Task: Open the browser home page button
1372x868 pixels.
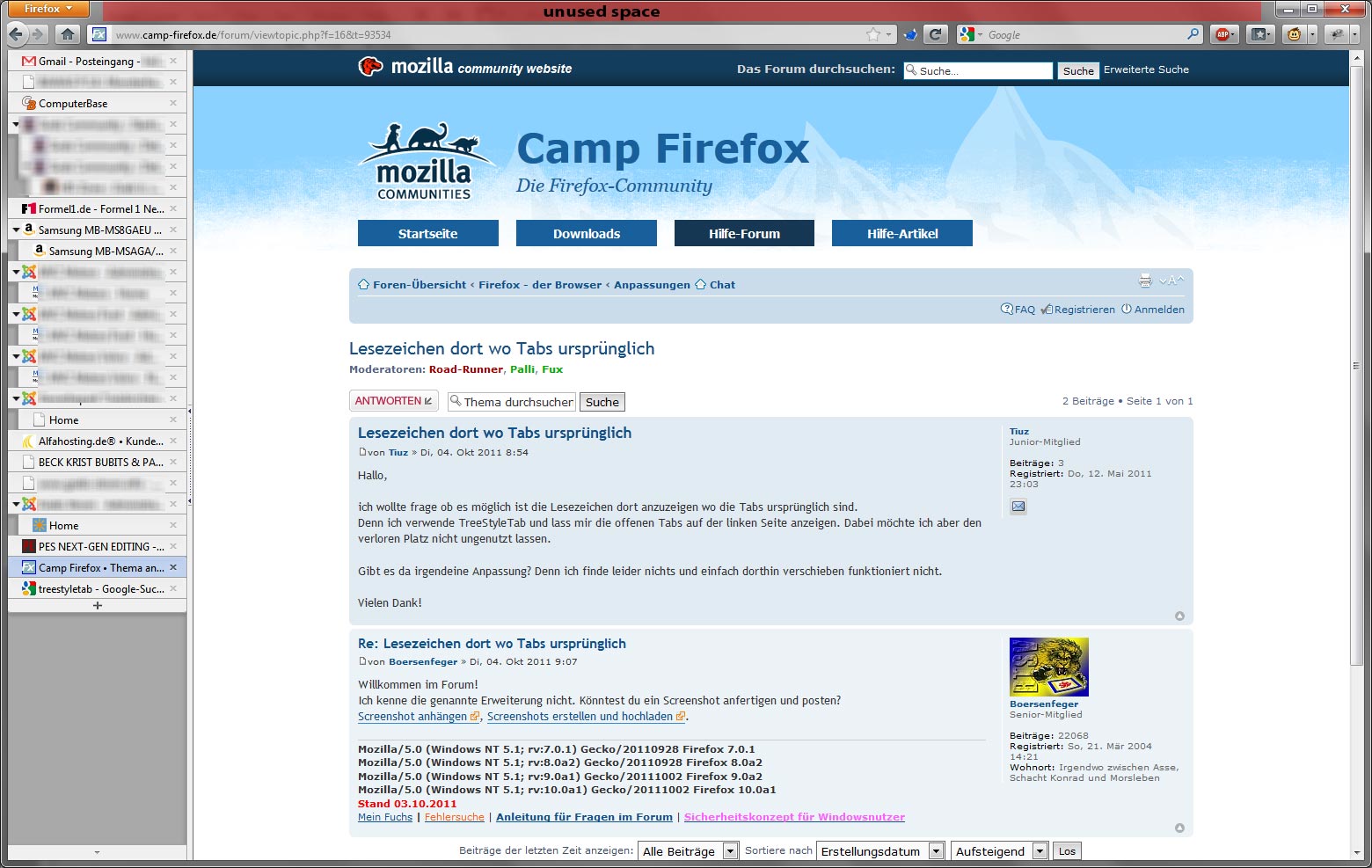Action: [x=68, y=34]
